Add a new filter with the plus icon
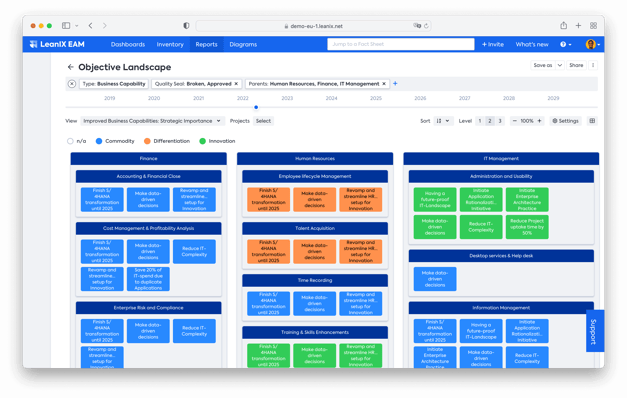The width and height of the screenshot is (627, 398). (x=395, y=84)
